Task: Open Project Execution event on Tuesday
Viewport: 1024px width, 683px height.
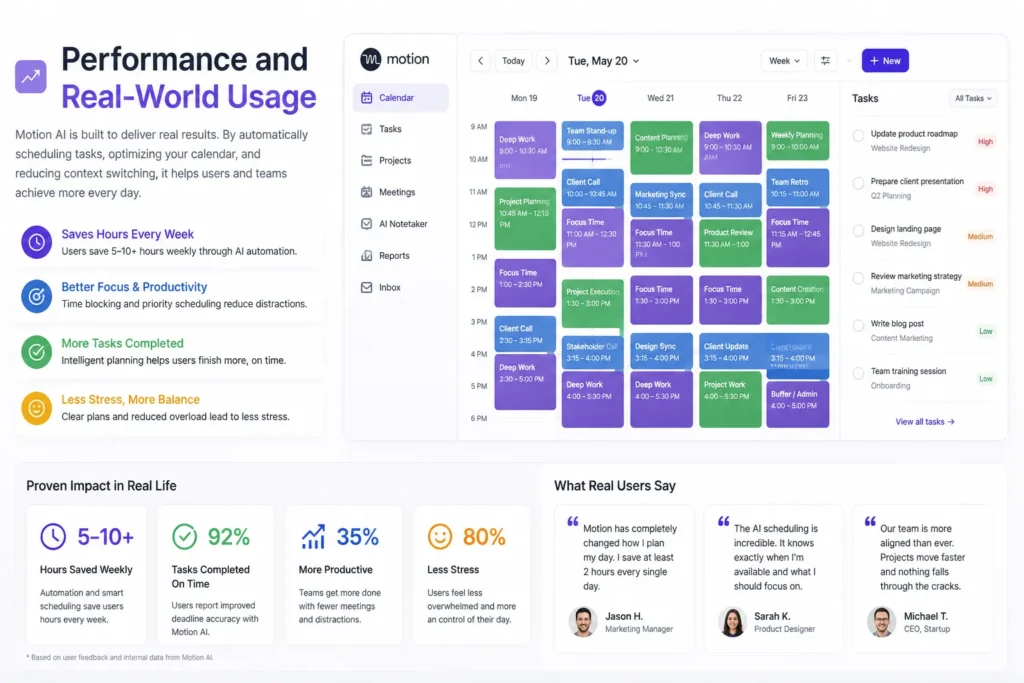Action: pyautogui.click(x=592, y=304)
